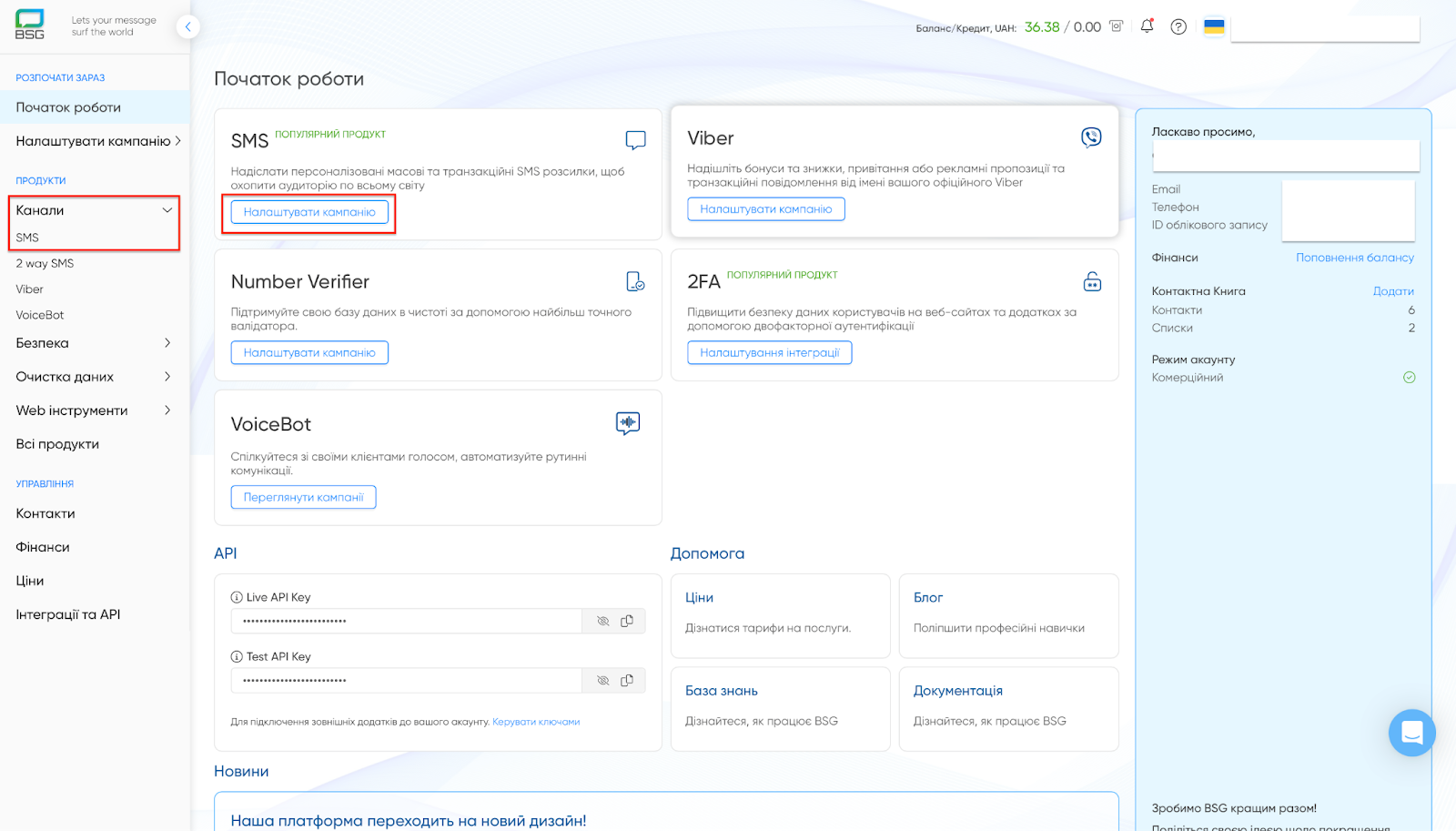Copy the Live API Key

coord(627,621)
